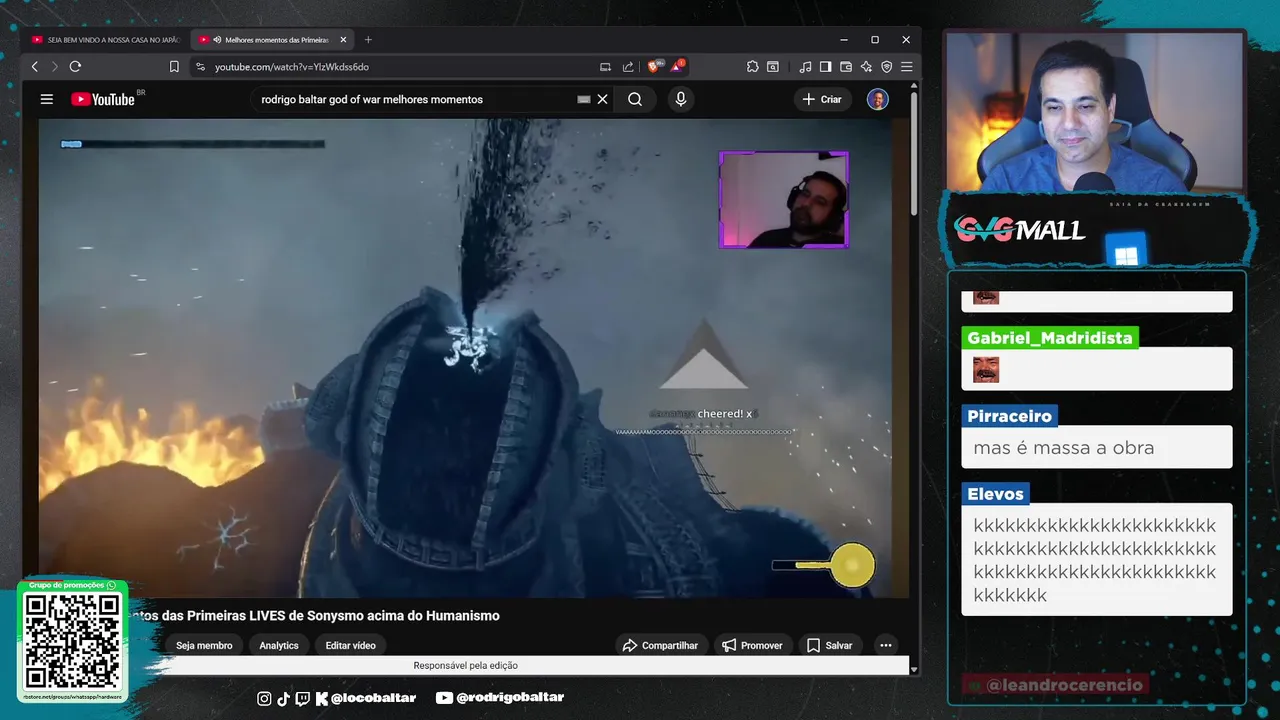Open the YouTube guide hamburger menu

pyautogui.click(x=46, y=99)
